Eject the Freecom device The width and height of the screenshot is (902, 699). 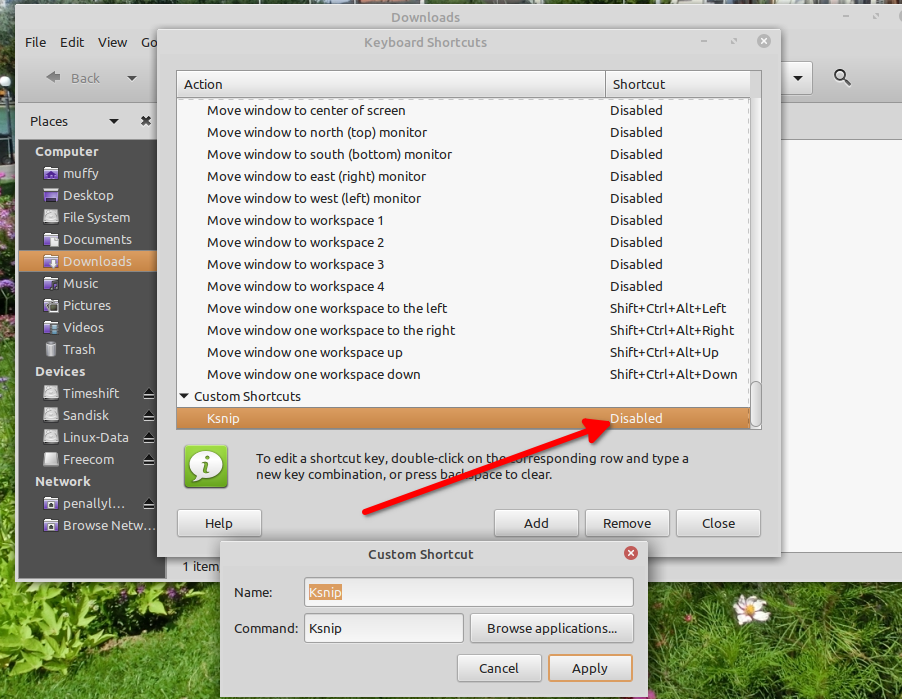(148, 460)
